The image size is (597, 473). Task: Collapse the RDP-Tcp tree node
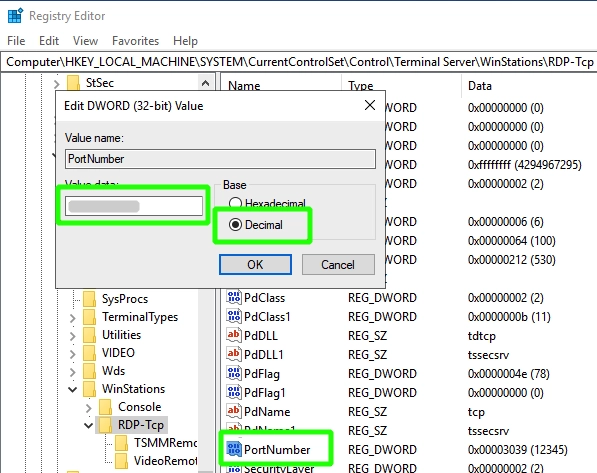coord(88,425)
